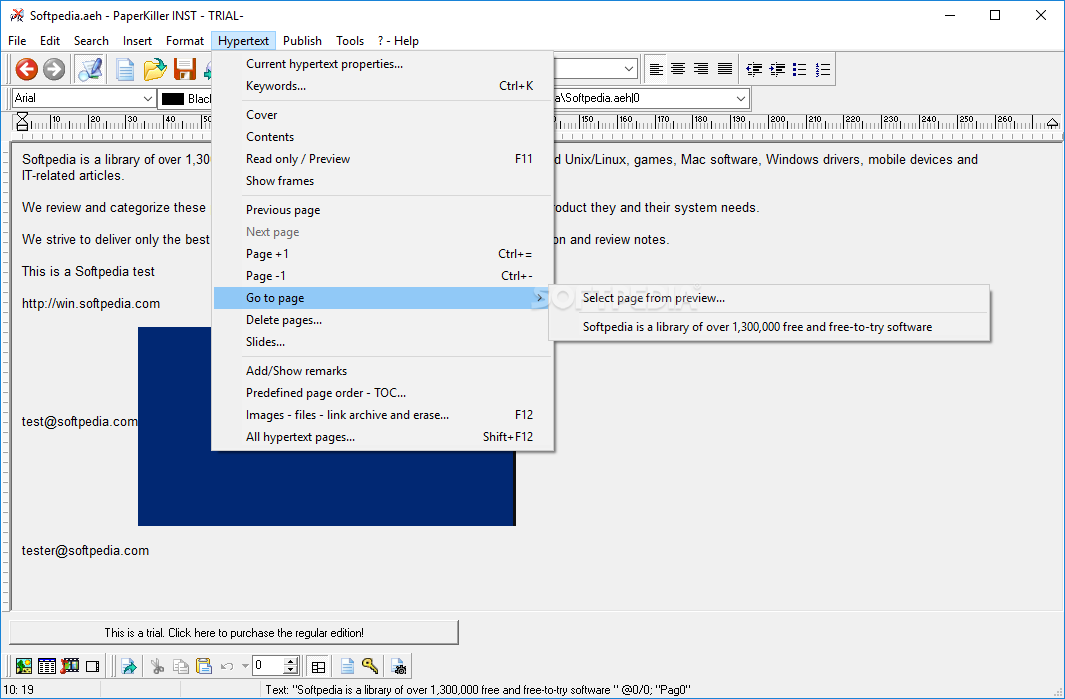The height and width of the screenshot is (699, 1065).
Task: Toggle Read only / Preview mode
Action: 383,159
